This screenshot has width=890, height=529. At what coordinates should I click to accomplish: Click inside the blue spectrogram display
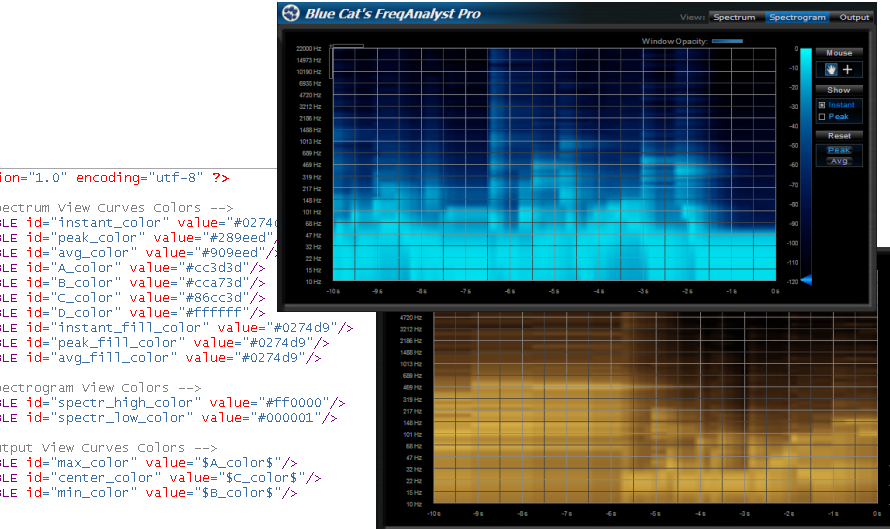tap(554, 165)
